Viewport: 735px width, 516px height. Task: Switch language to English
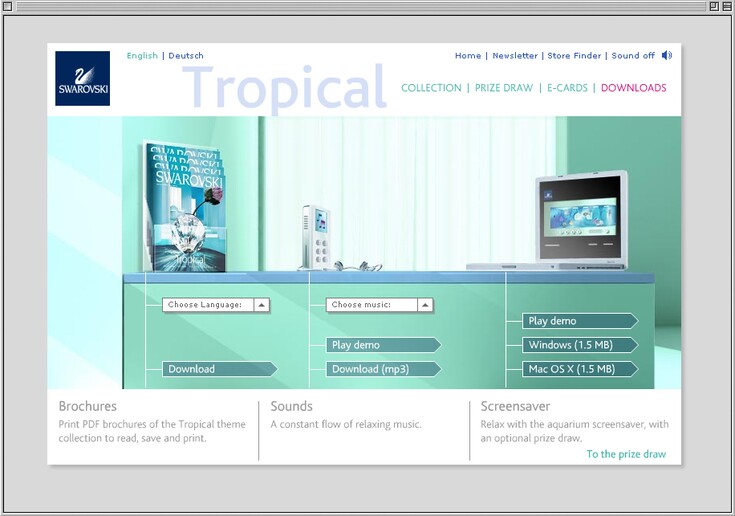142,55
